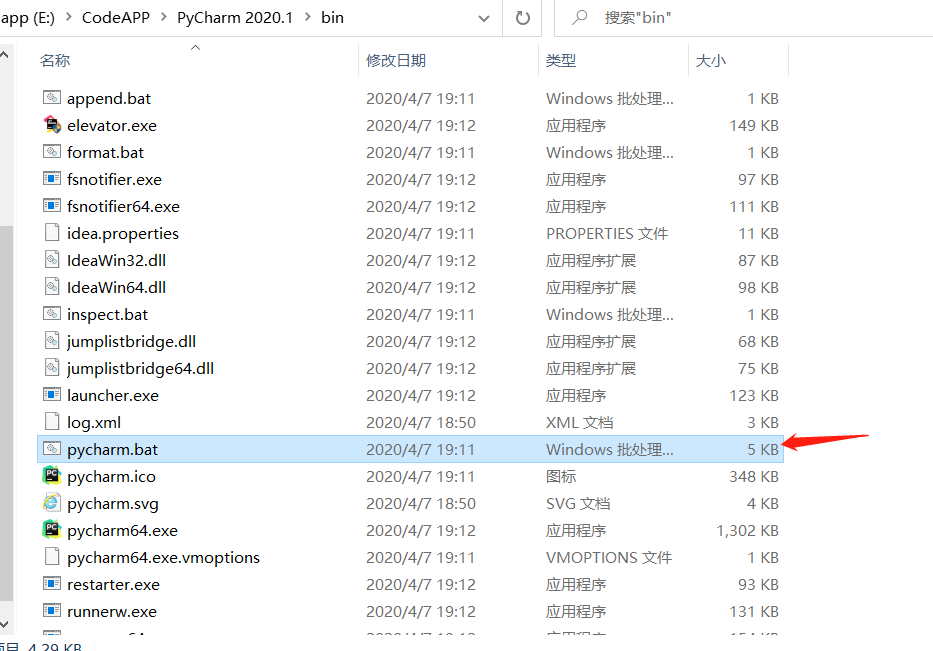Viewport: 933px width, 651px height.
Task: Select the pycharm64.exe.vmoptions file name
Action: (164, 558)
